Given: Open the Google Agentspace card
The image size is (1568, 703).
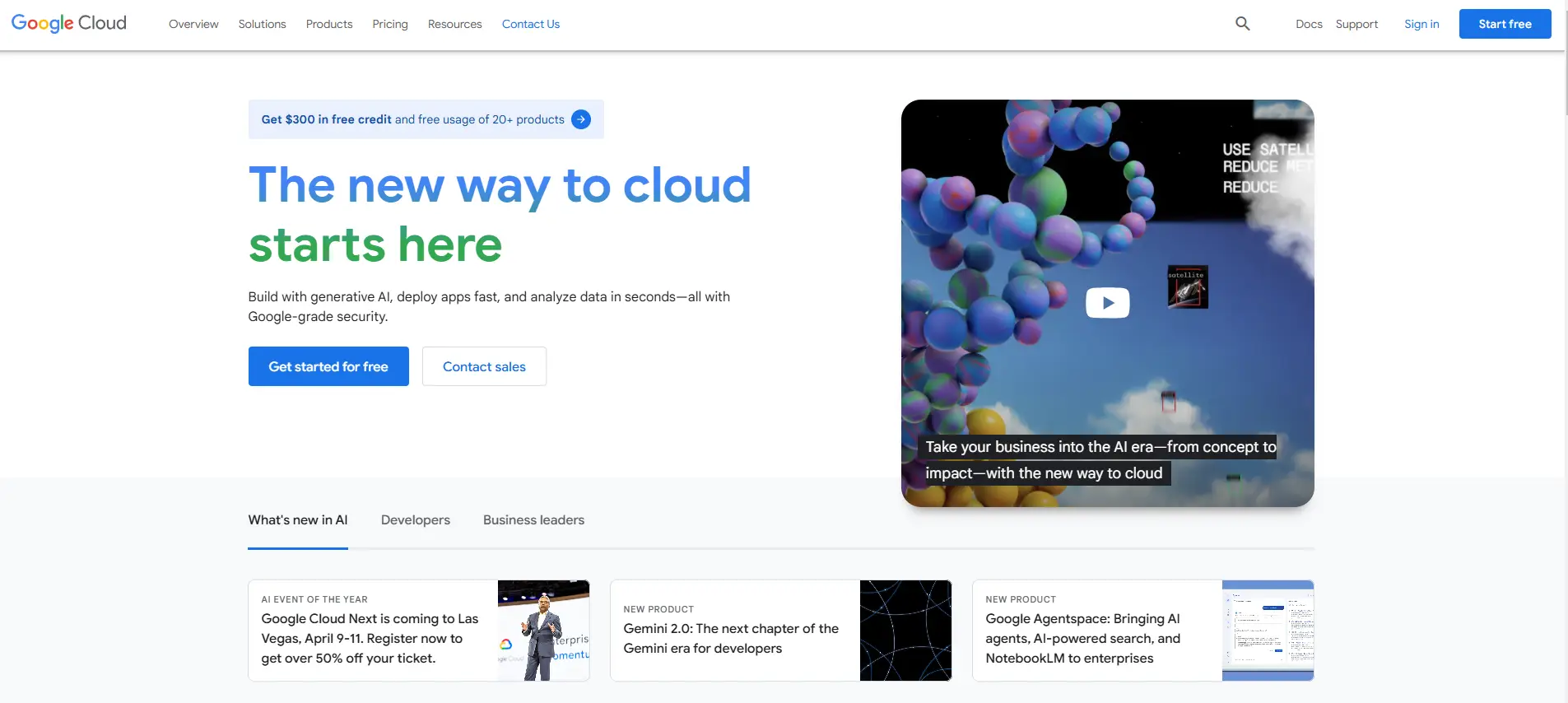Looking at the screenshot, I should (1143, 631).
